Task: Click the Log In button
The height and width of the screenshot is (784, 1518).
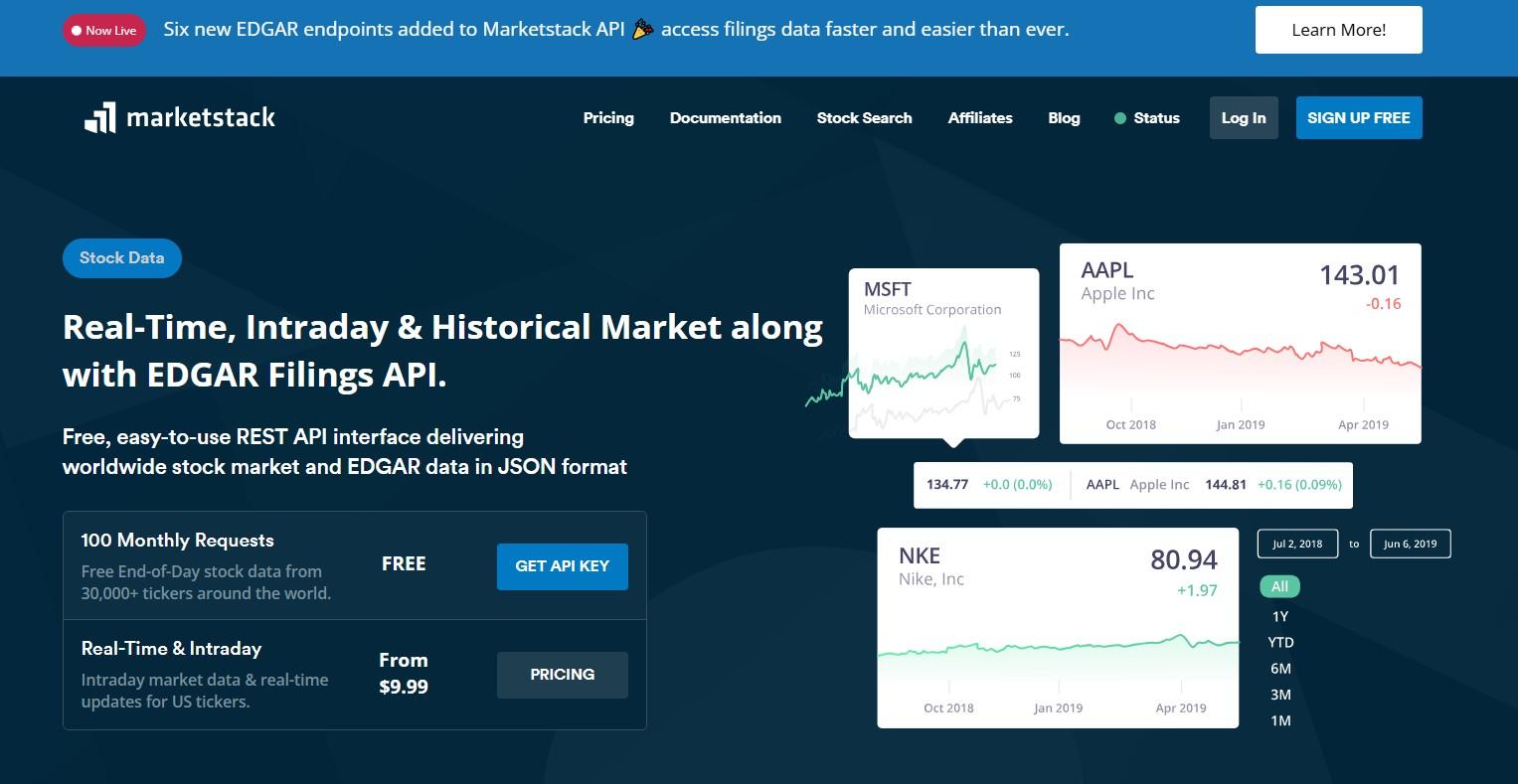Action: pos(1244,117)
